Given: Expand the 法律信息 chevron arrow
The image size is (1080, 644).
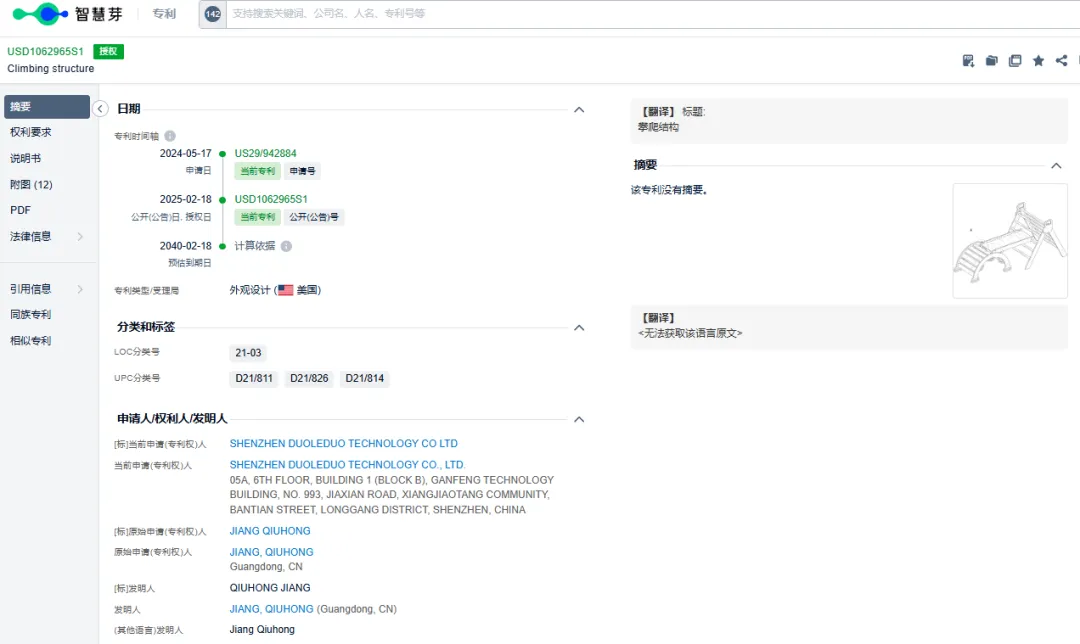Looking at the screenshot, I should [81, 236].
